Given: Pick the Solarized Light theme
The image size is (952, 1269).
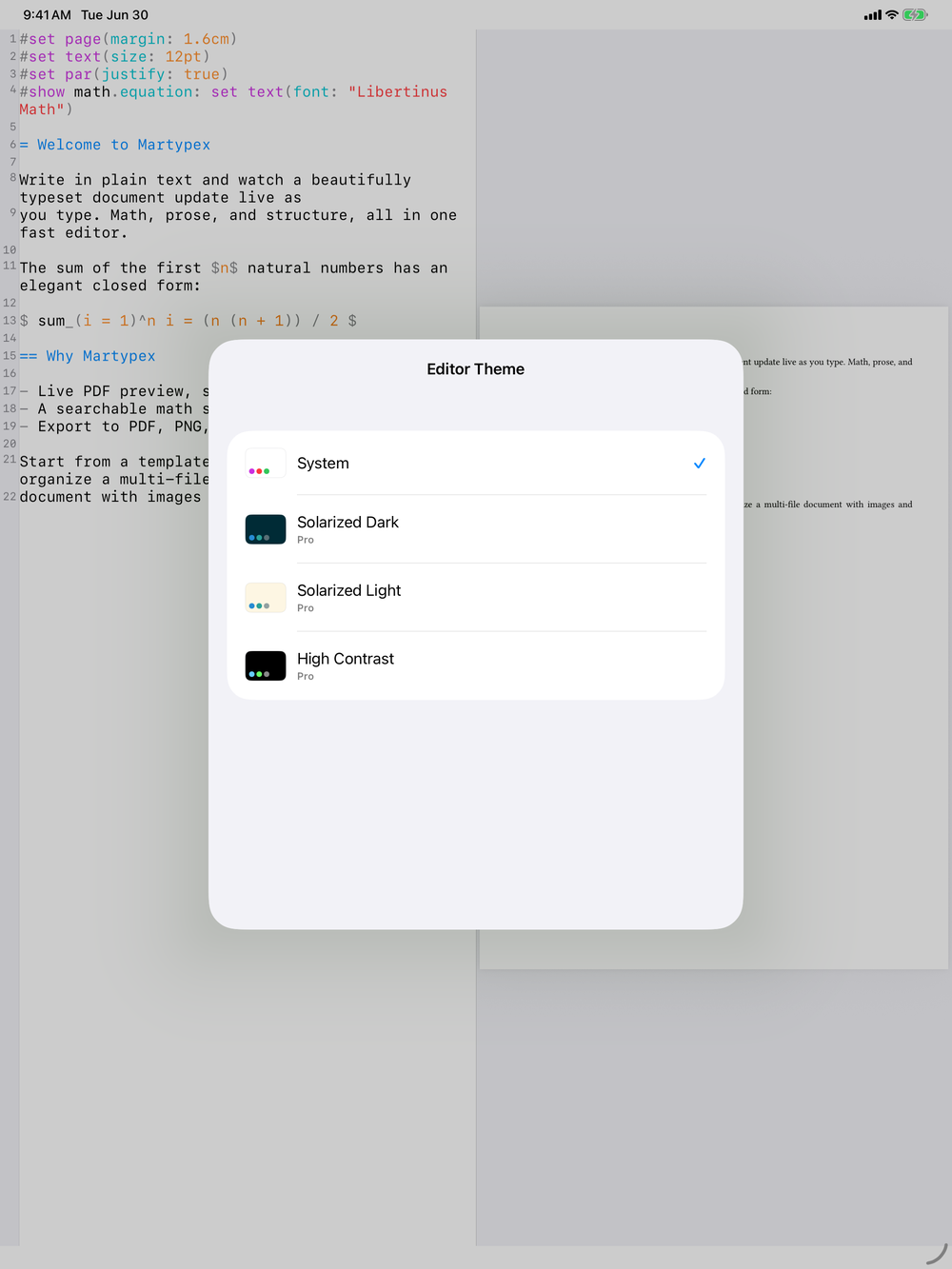Looking at the screenshot, I should 476,598.
